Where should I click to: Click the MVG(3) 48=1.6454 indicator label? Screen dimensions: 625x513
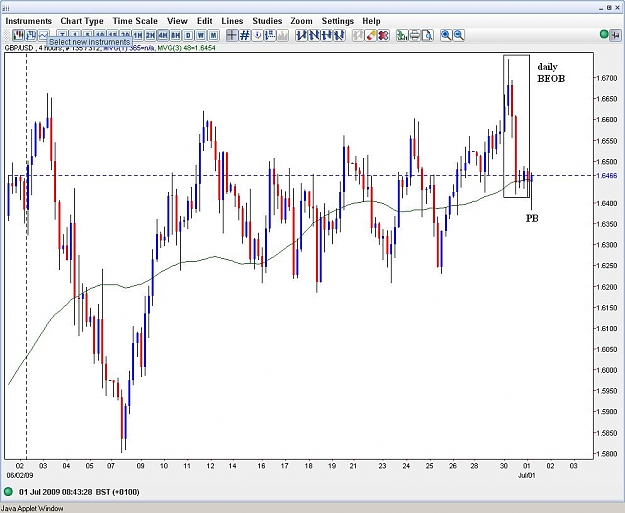tap(186, 48)
